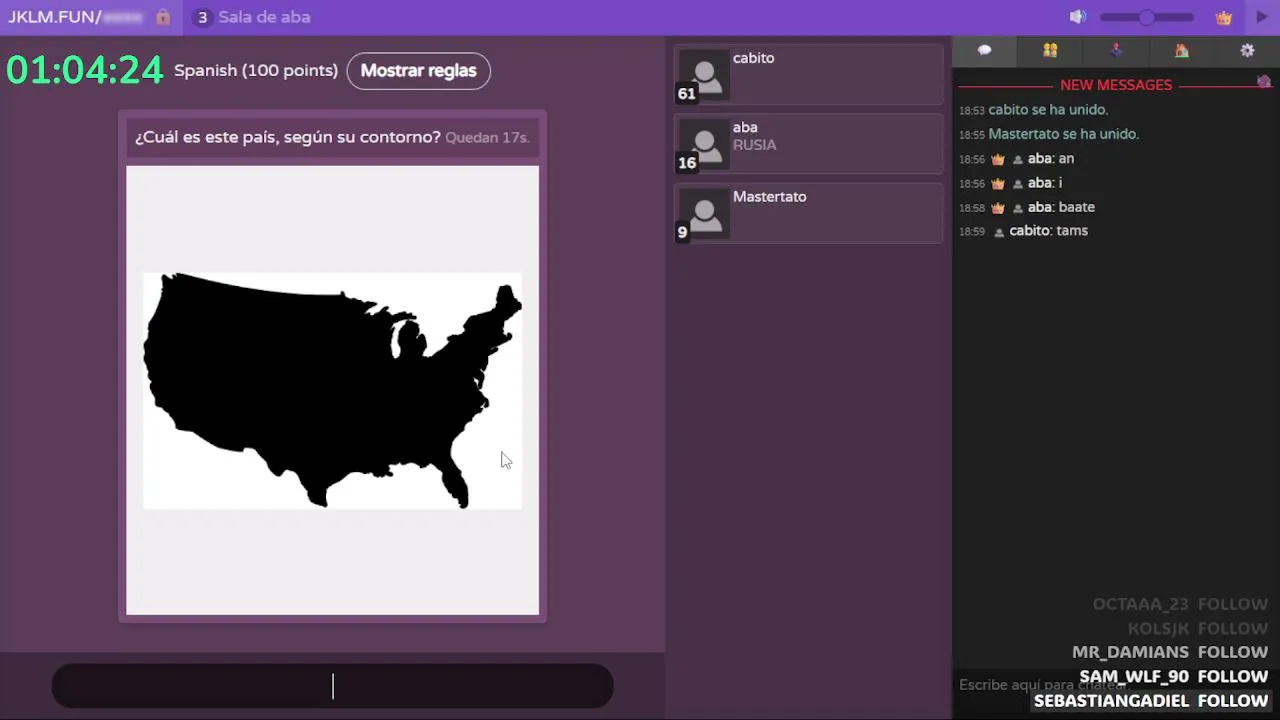
Task: Click the NEW MESSAGES divider label
Action: coord(1116,85)
